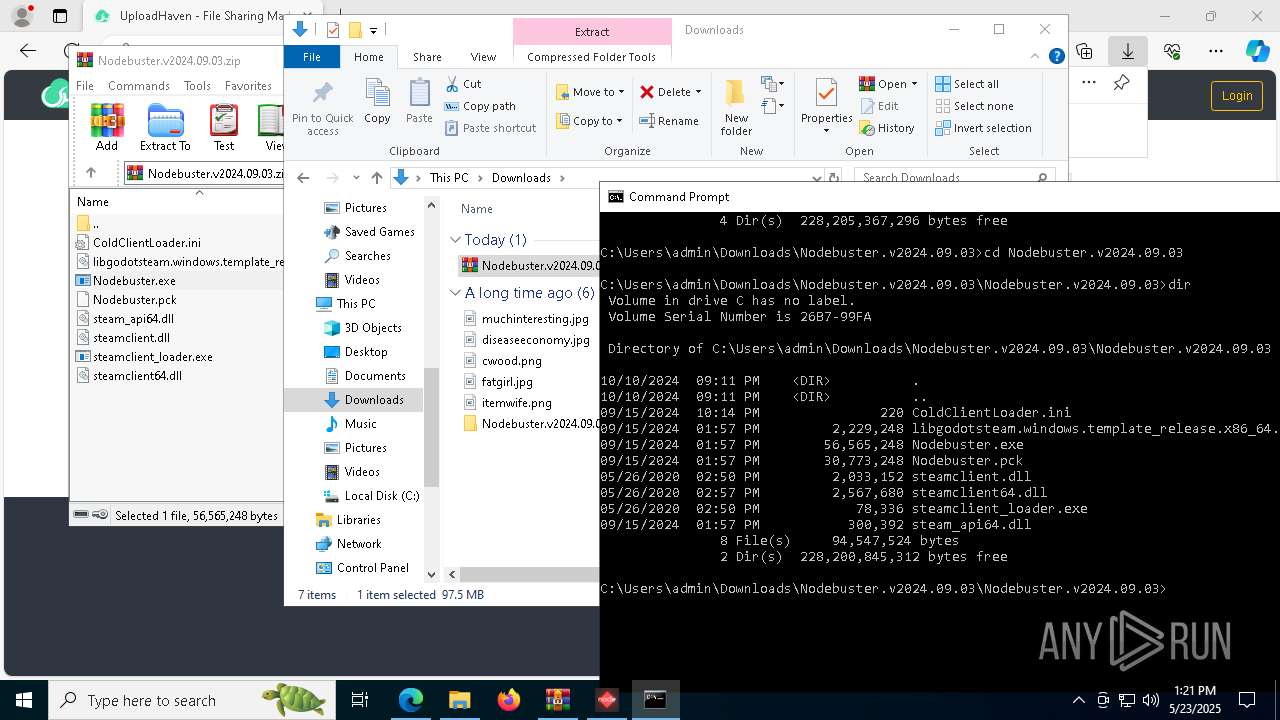Screen dimensions: 1280x720
Task: Click the Explorer Up arrow navigation button
Action: [x=376, y=178]
